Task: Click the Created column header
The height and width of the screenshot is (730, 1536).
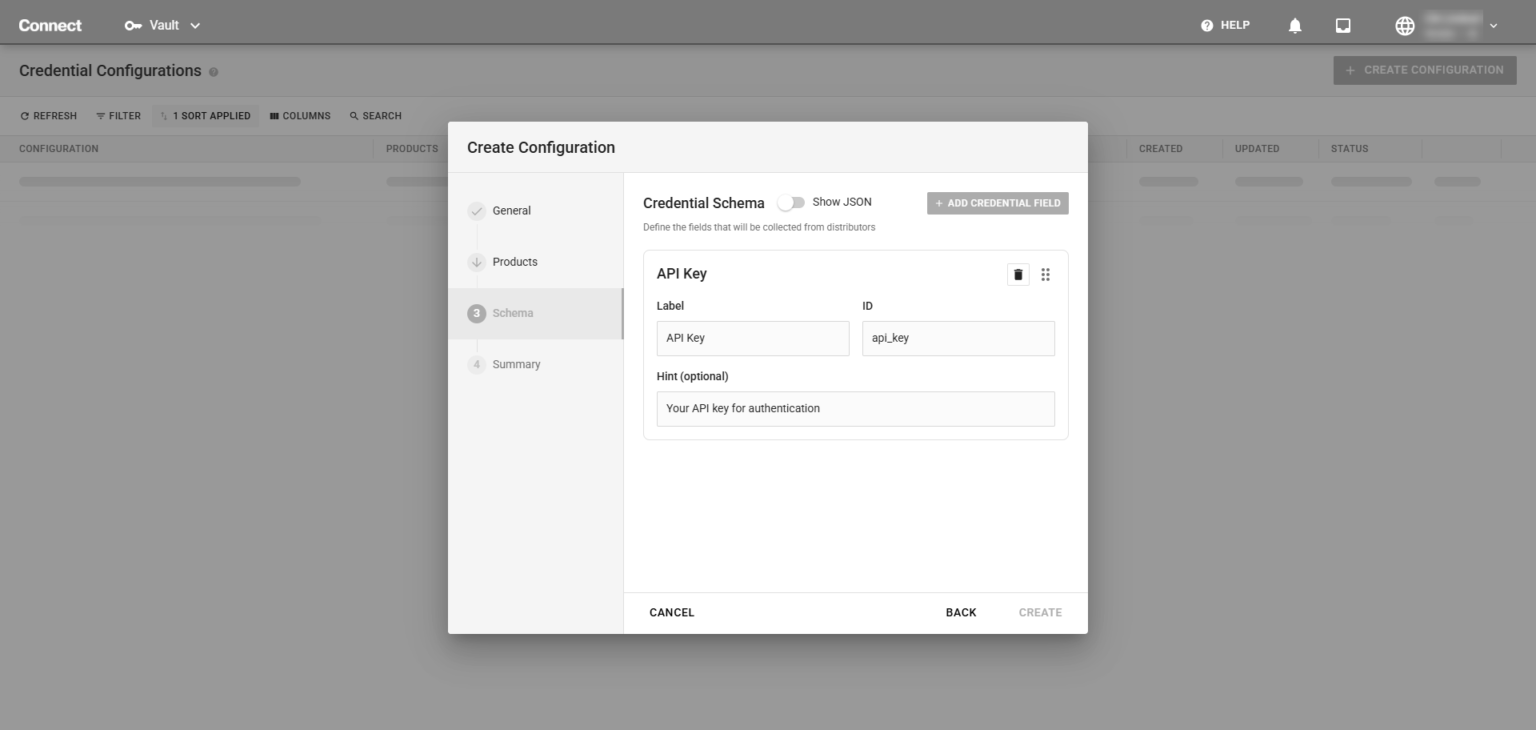Action: point(1161,149)
